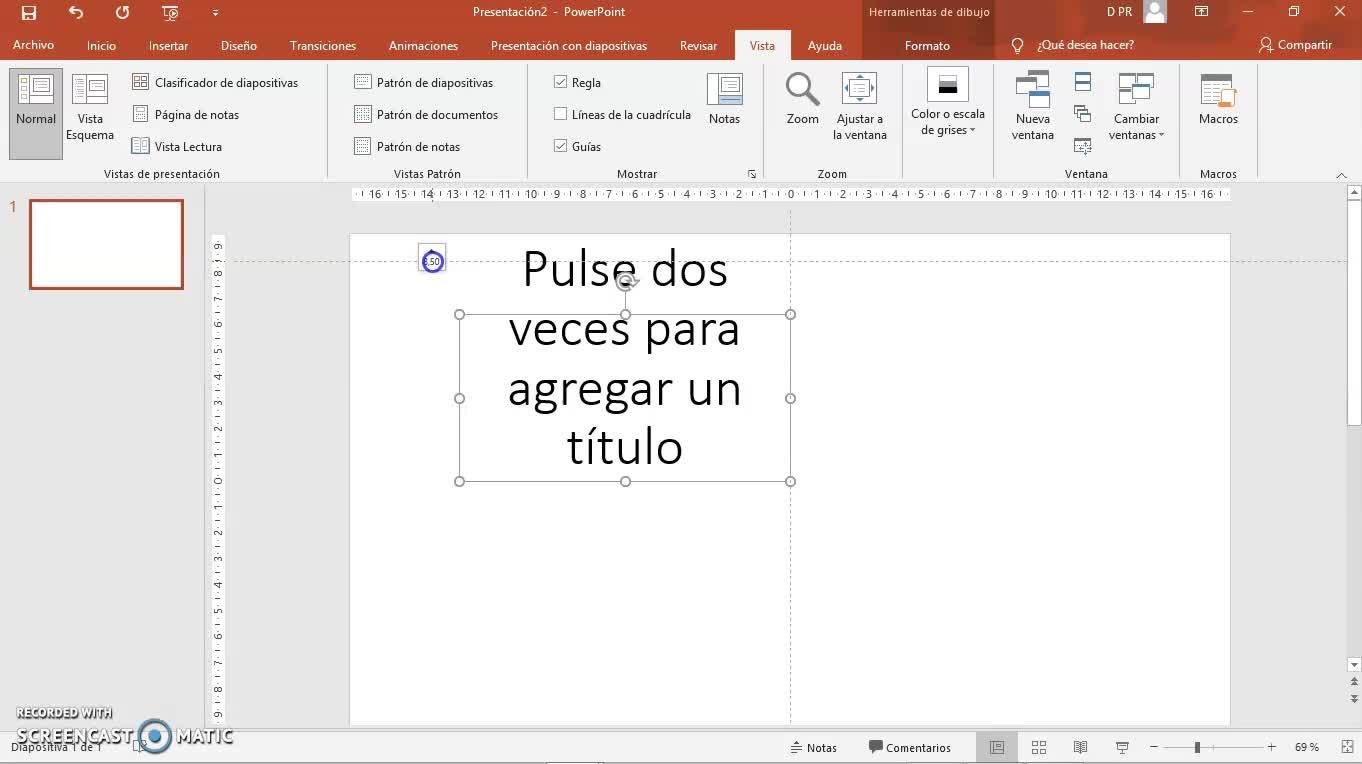Open Comentarios in the status bar
Viewport: 1362px width, 764px height.
tap(909, 747)
